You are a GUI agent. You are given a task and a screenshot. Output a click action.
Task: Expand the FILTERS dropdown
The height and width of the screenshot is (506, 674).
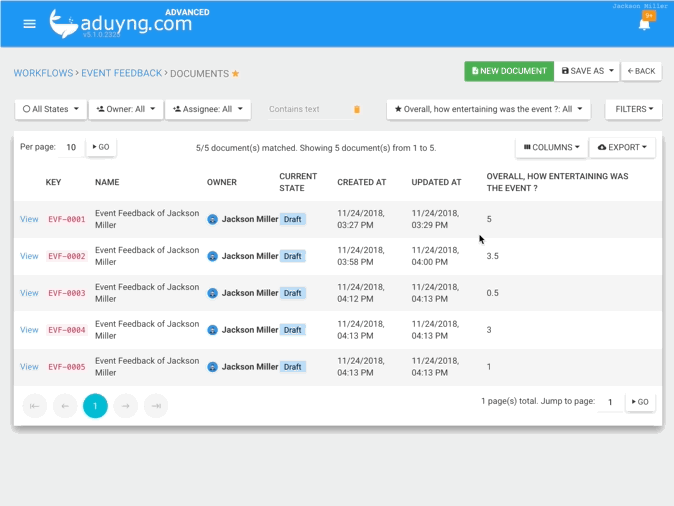click(634, 109)
